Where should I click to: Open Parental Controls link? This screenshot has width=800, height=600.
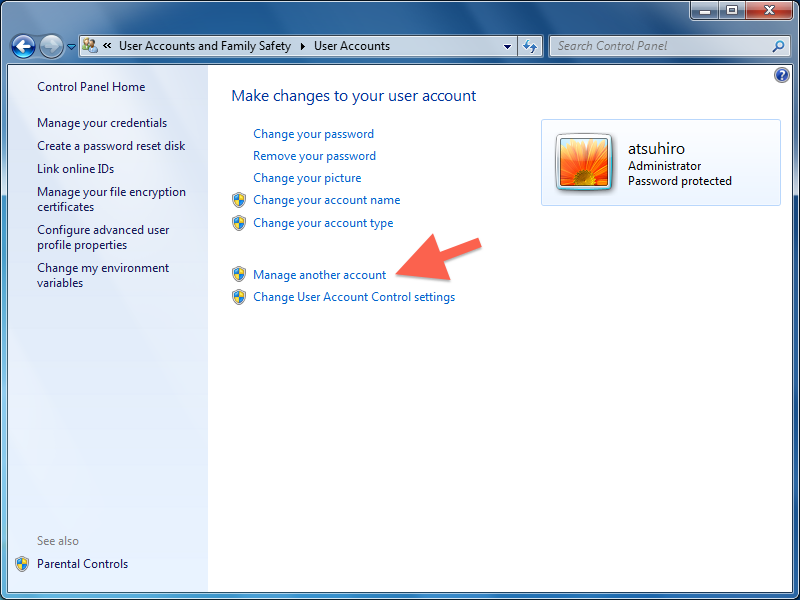coord(82,564)
